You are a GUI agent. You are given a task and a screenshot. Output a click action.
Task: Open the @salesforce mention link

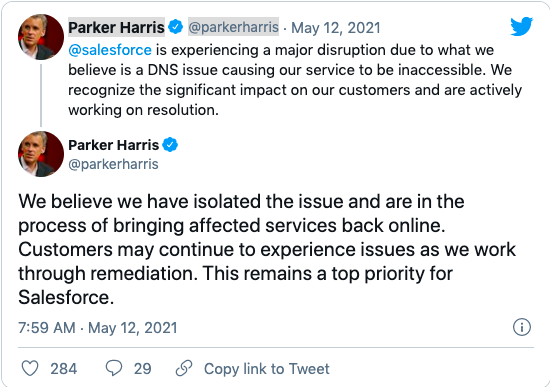click(110, 50)
